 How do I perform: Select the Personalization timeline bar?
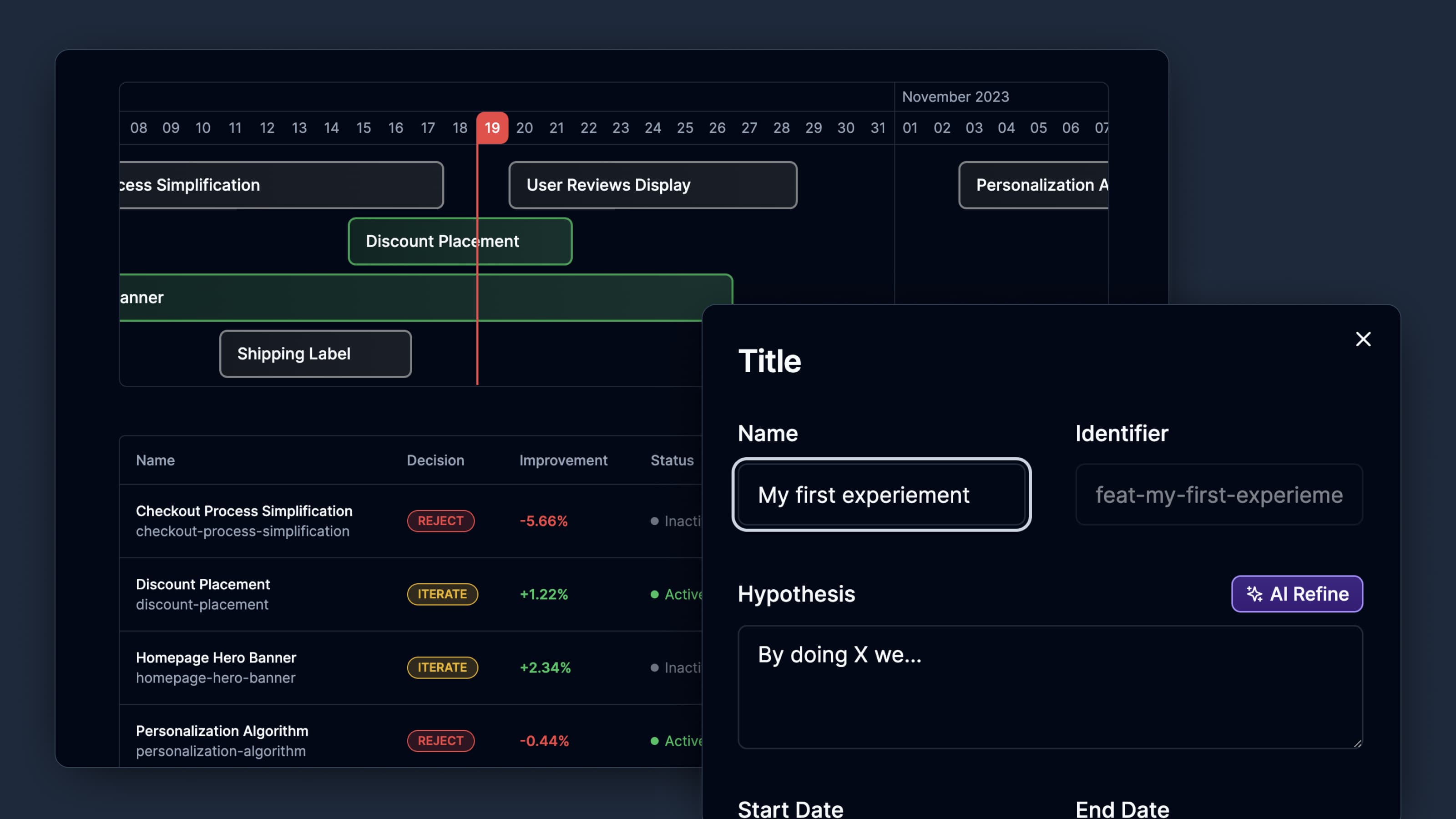click(x=1034, y=185)
